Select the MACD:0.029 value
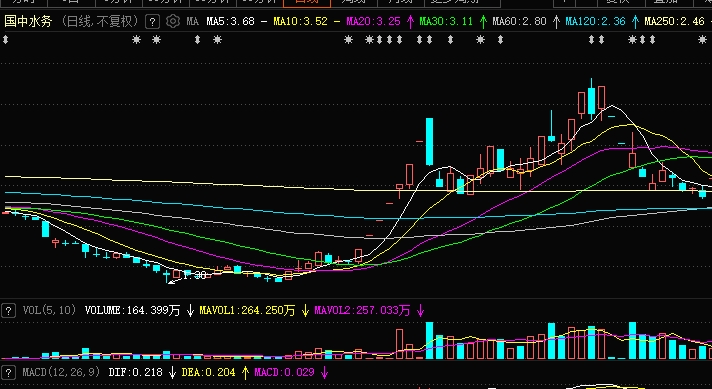Screen dimensions: 712x389 click(x=284, y=373)
